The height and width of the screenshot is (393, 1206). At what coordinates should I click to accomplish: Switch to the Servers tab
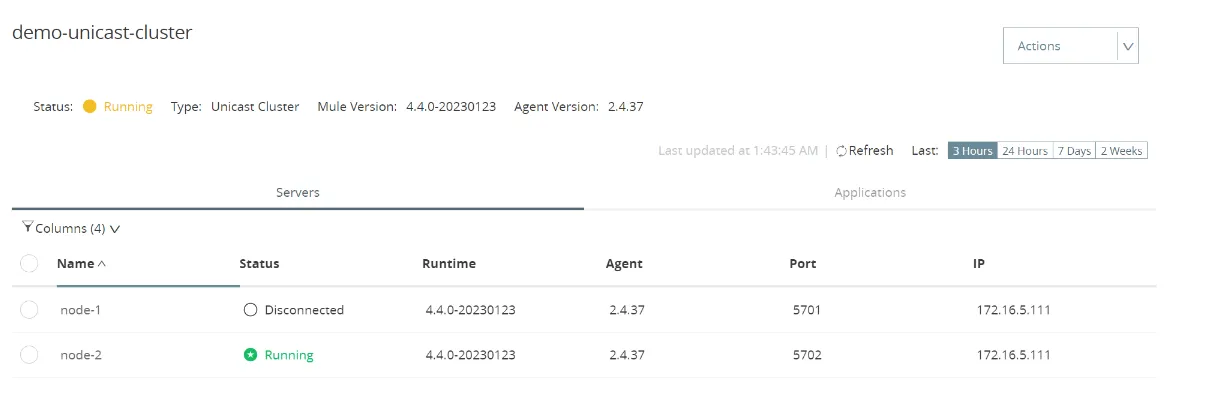pyautogui.click(x=298, y=192)
